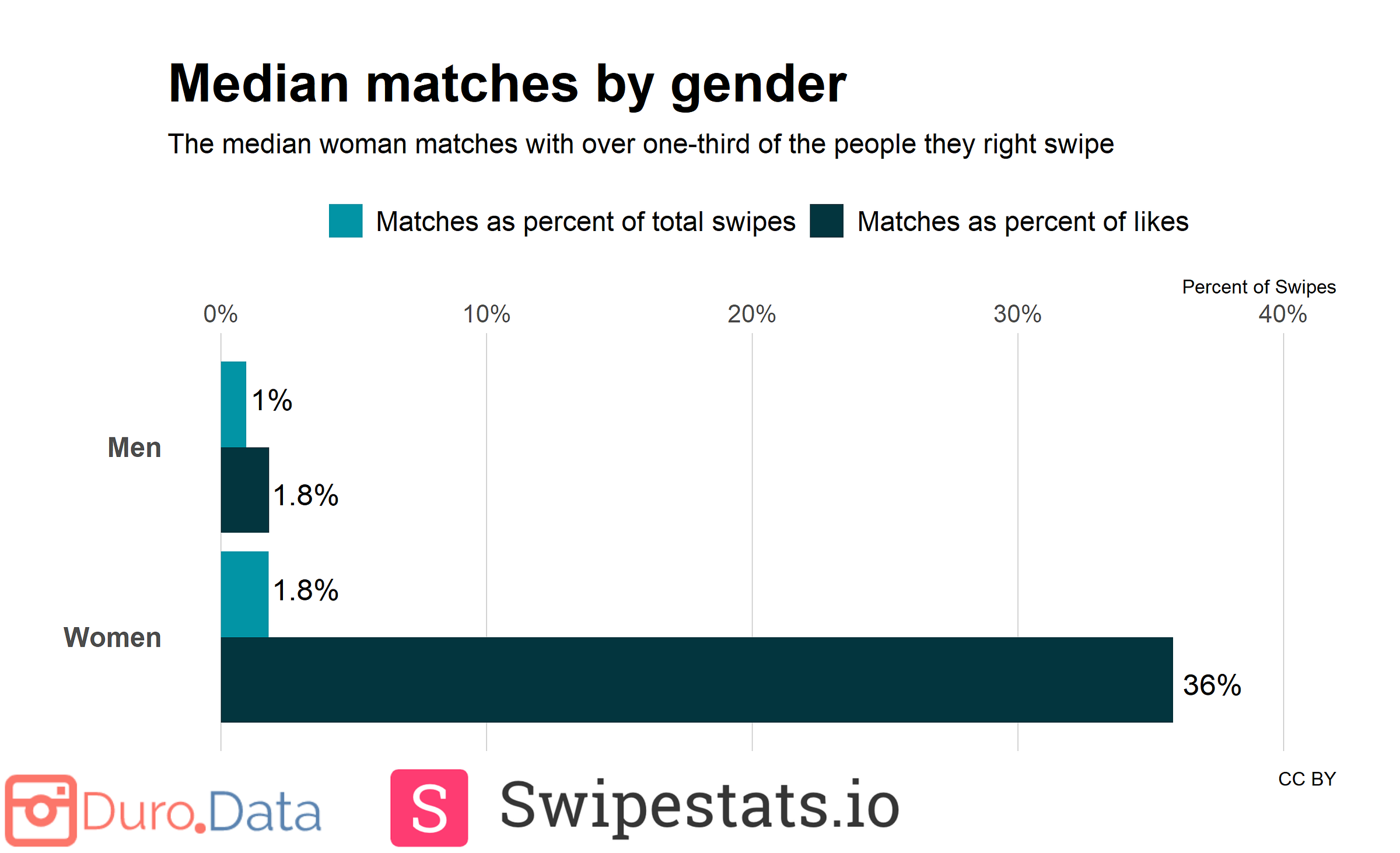Image resolution: width=1400 pixels, height=853 pixels.
Task: Click the dark likes legend swatch
Action: coord(827,221)
